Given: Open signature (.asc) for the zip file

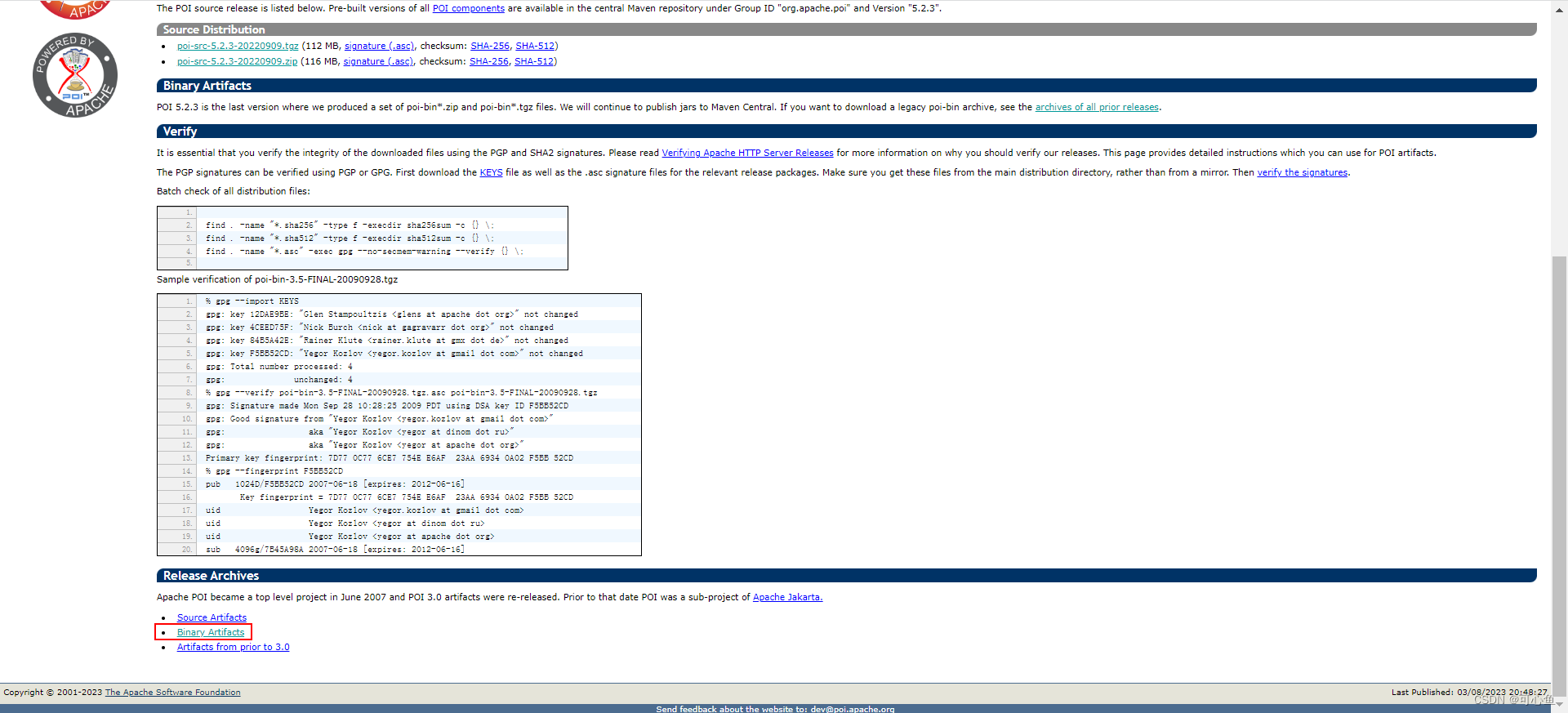Looking at the screenshot, I should [x=378, y=61].
